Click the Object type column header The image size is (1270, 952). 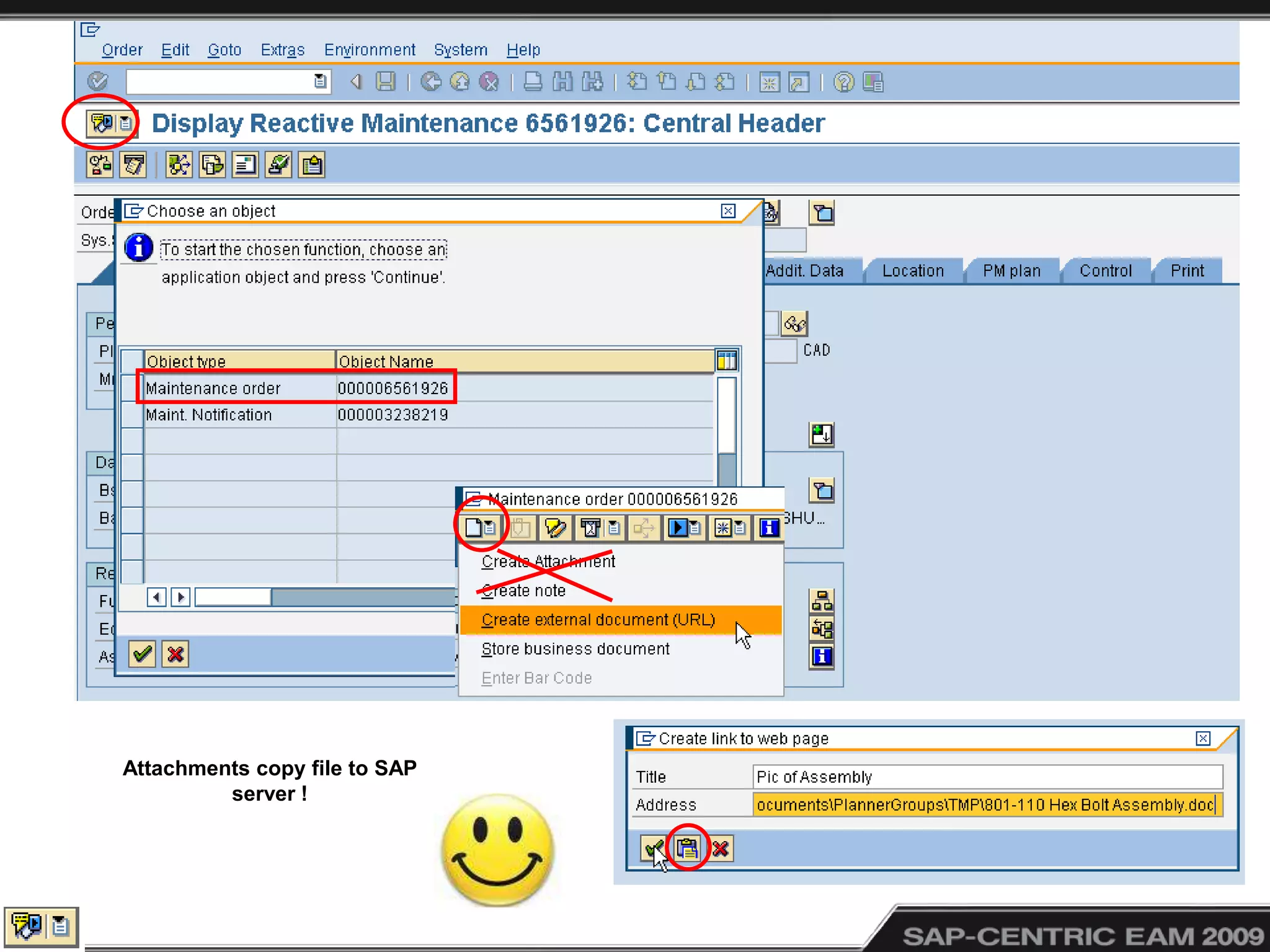[x=239, y=361]
